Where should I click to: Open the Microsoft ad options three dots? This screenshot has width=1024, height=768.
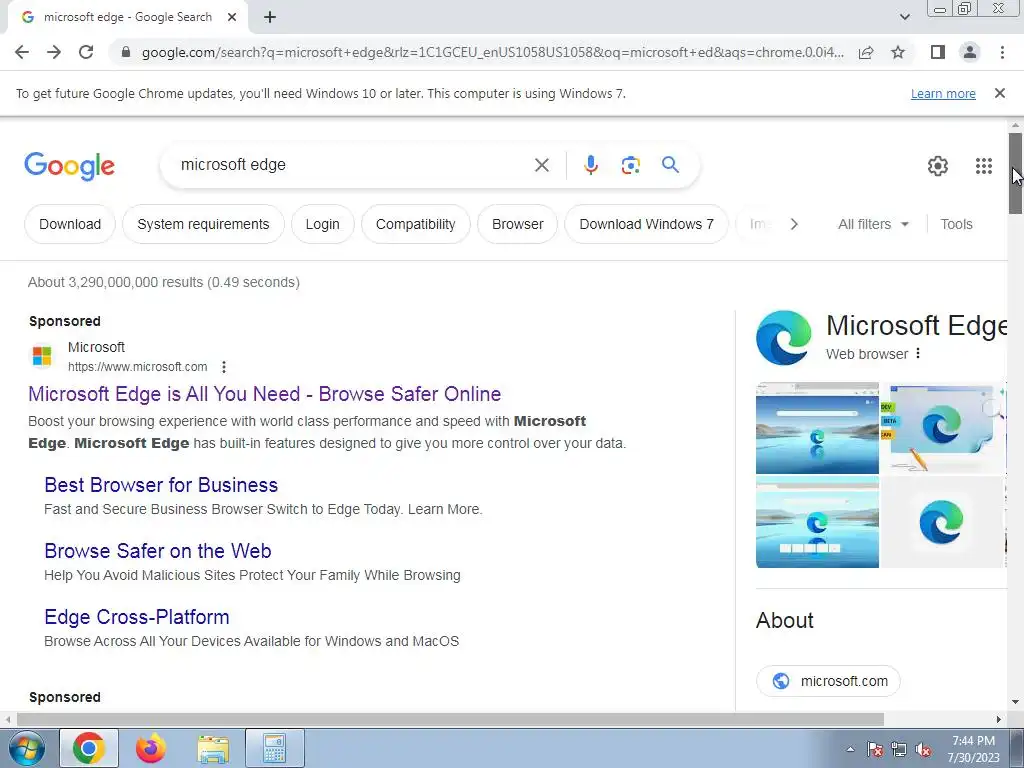(x=224, y=367)
